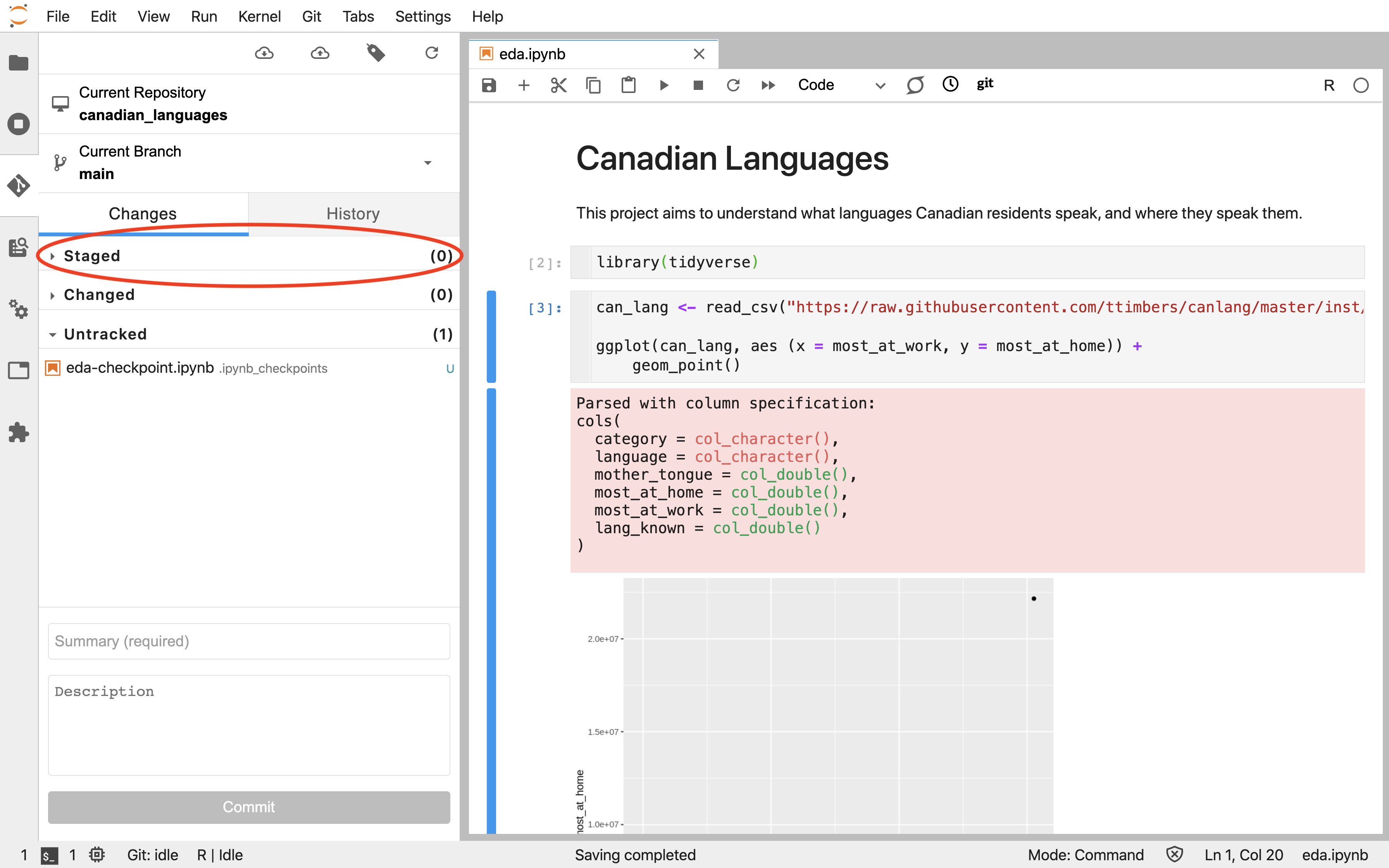Click the kernel status circle indicator
This screenshot has height=868, width=1389.
pos(1361,86)
